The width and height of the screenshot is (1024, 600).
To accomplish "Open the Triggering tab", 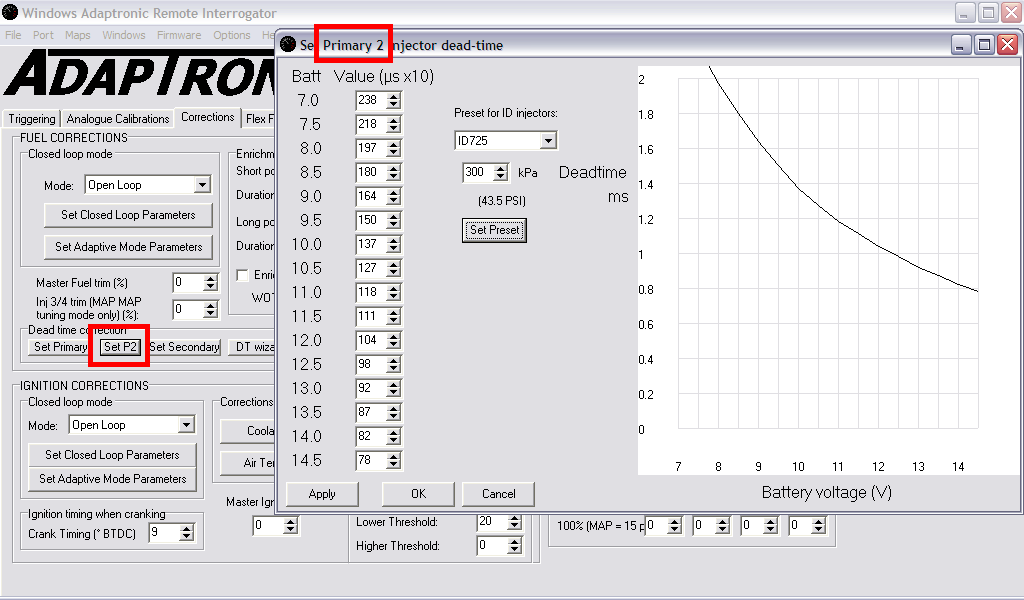I will tap(31, 119).
